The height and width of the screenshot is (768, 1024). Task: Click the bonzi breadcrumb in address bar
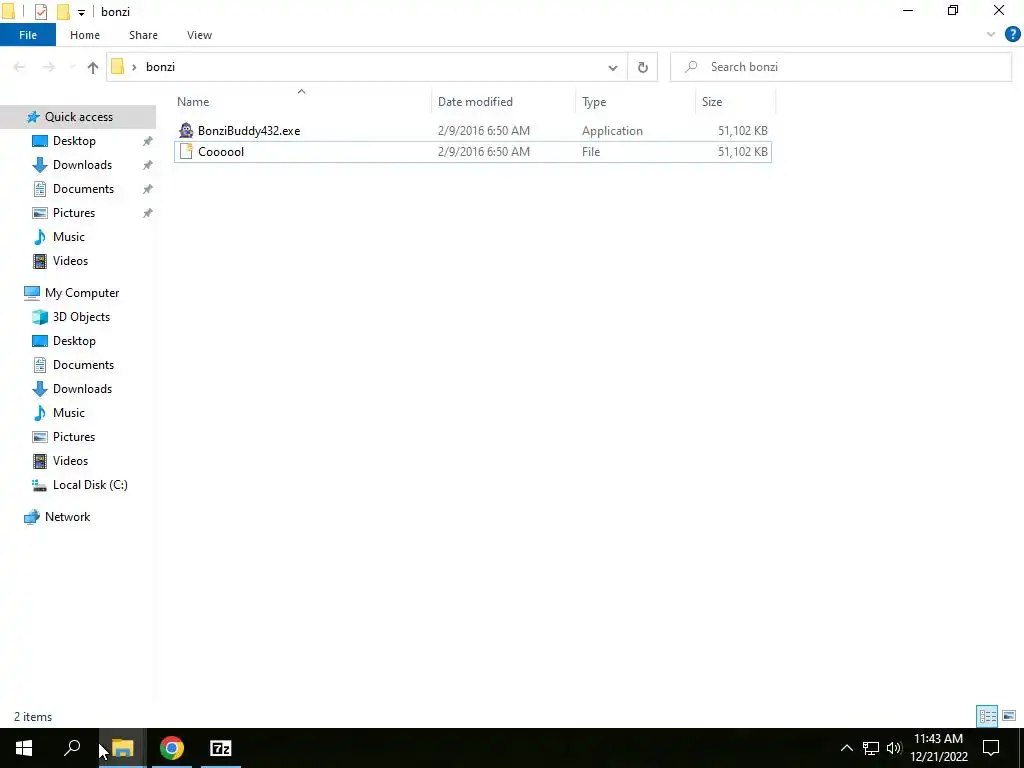160,67
